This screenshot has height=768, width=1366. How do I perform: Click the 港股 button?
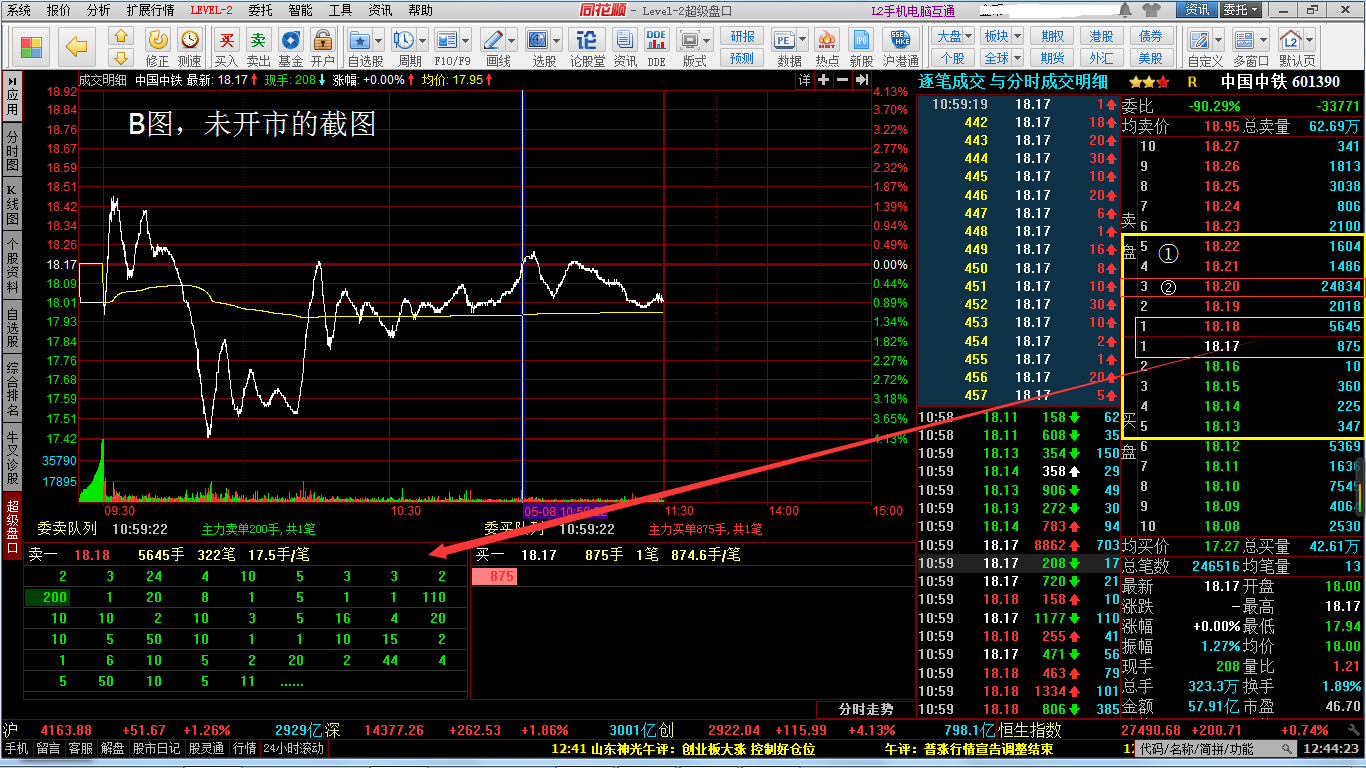(1101, 36)
